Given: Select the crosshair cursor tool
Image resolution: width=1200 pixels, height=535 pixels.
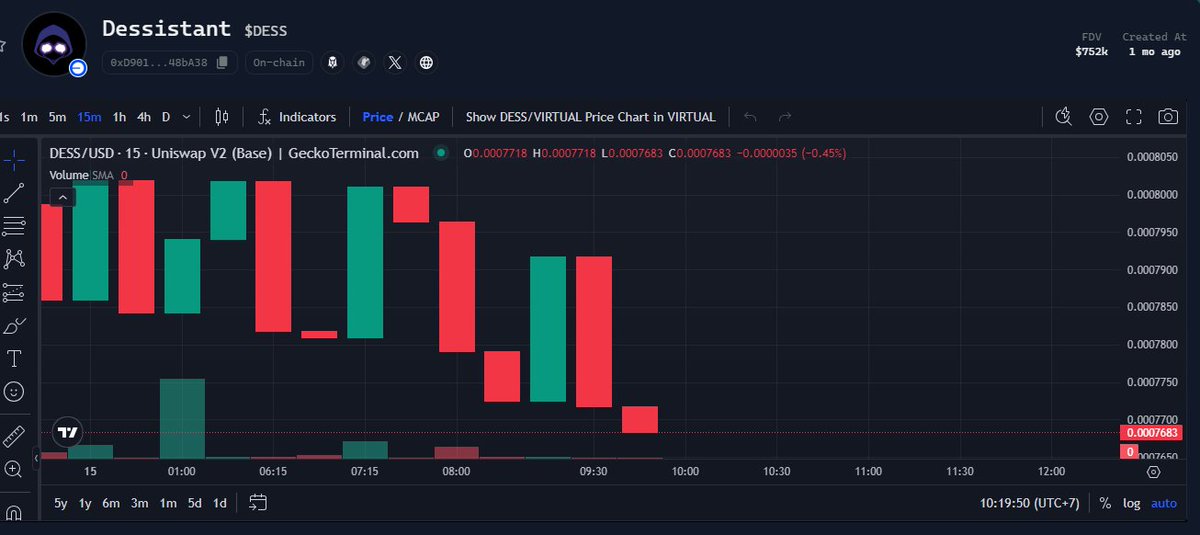Looking at the screenshot, I should tap(14, 160).
